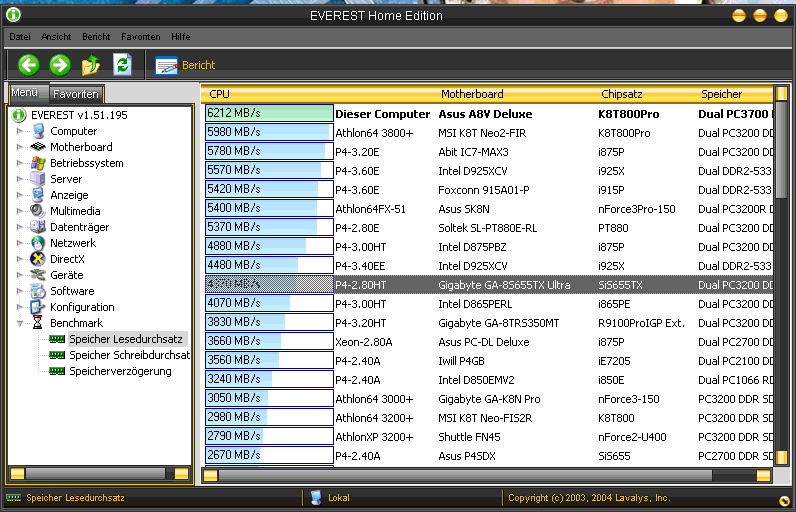Select the Software disc icon

(x=38, y=291)
